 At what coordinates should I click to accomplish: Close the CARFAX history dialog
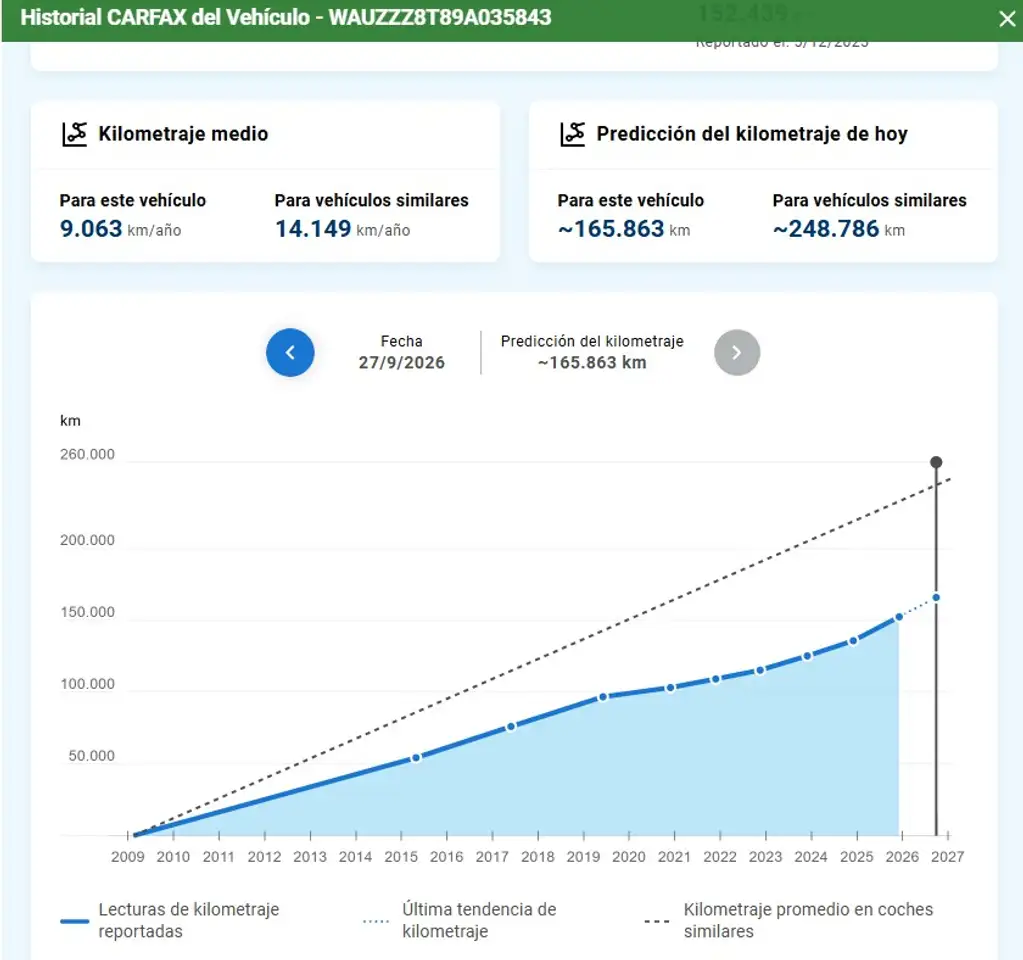[x=1007, y=19]
